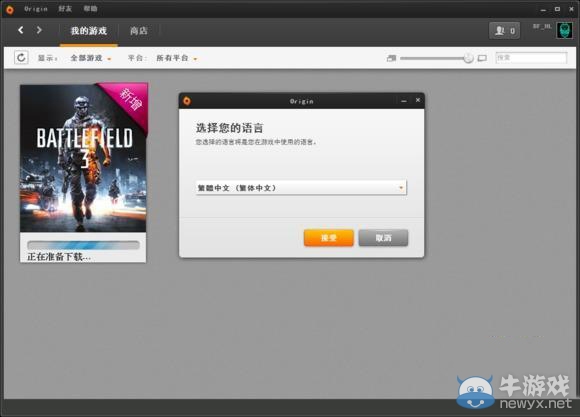Expand the 繁體中文 language combo box
The height and width of the screenshot is (417, 580).
301,188
